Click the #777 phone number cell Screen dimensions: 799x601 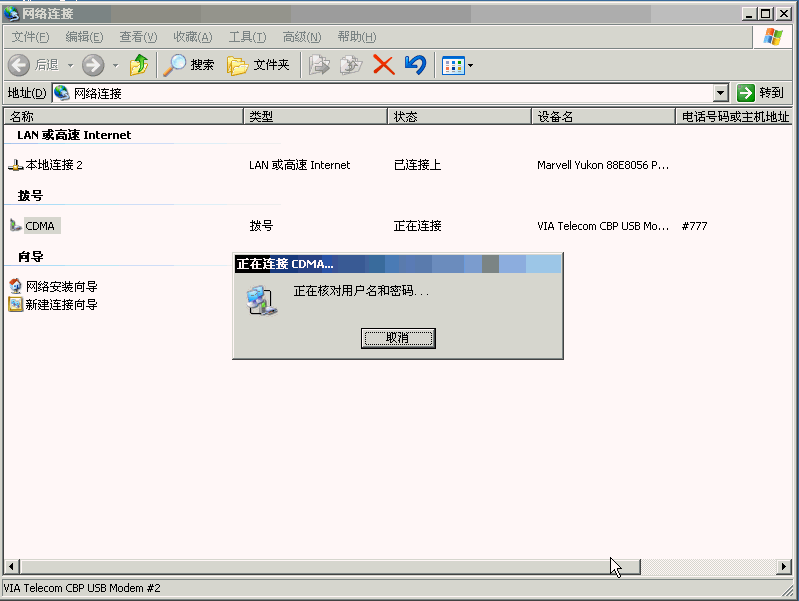[x=695, y=226]
